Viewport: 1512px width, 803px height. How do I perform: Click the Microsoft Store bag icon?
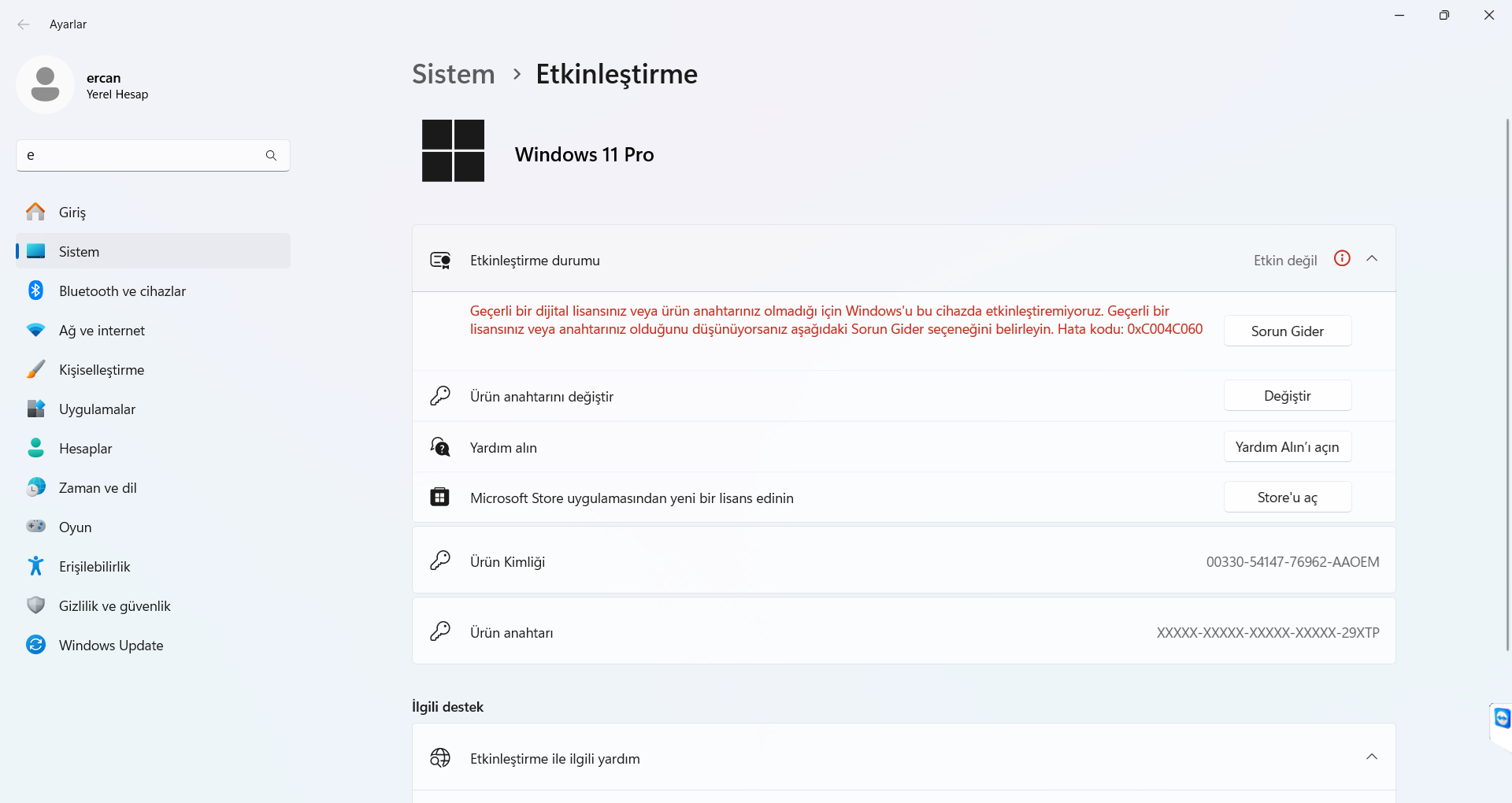pos(439,497)
